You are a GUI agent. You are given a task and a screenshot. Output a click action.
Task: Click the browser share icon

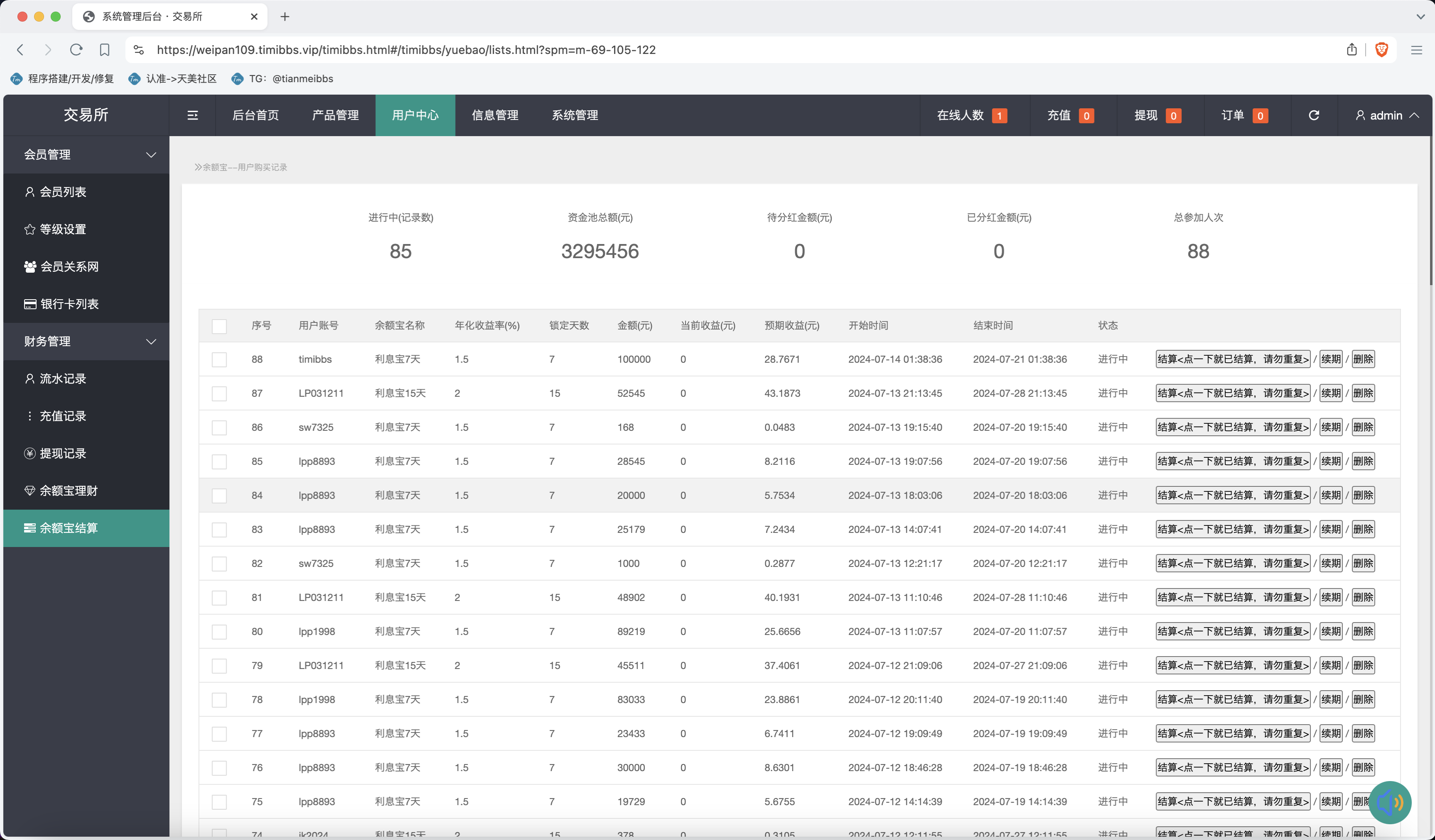tap(1352, 50)
